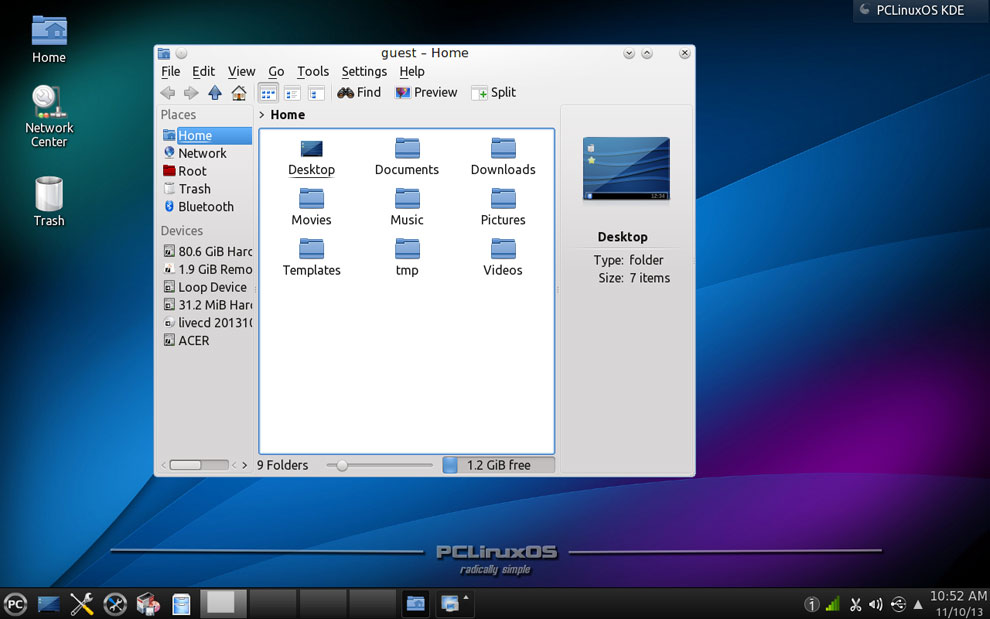
Task: Open the View menu
Action: coord(241,71)
